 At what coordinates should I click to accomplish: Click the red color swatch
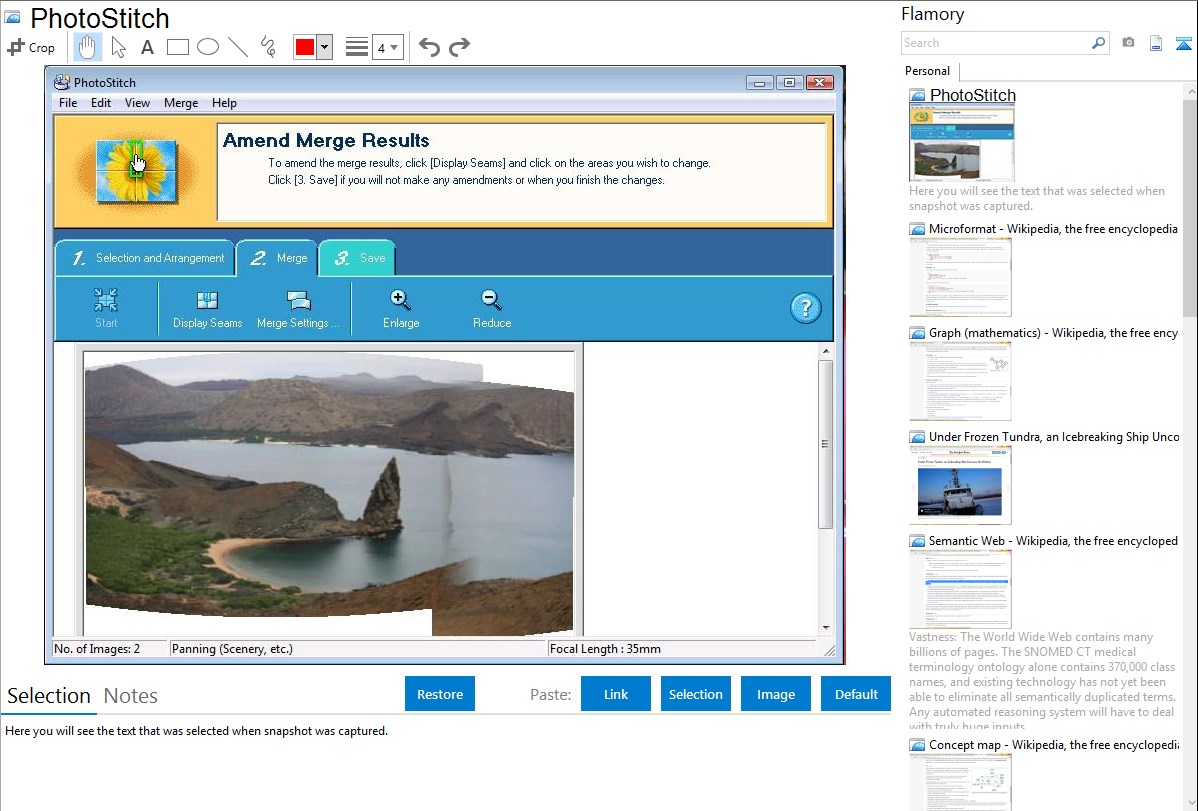(x=304, y=47)
